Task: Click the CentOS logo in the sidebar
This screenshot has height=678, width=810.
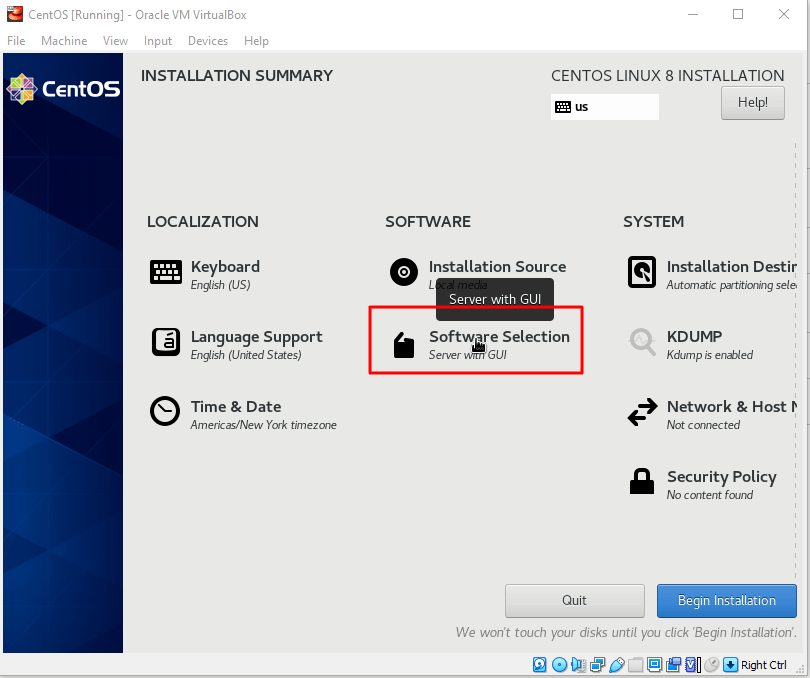Action: [63, 89]
